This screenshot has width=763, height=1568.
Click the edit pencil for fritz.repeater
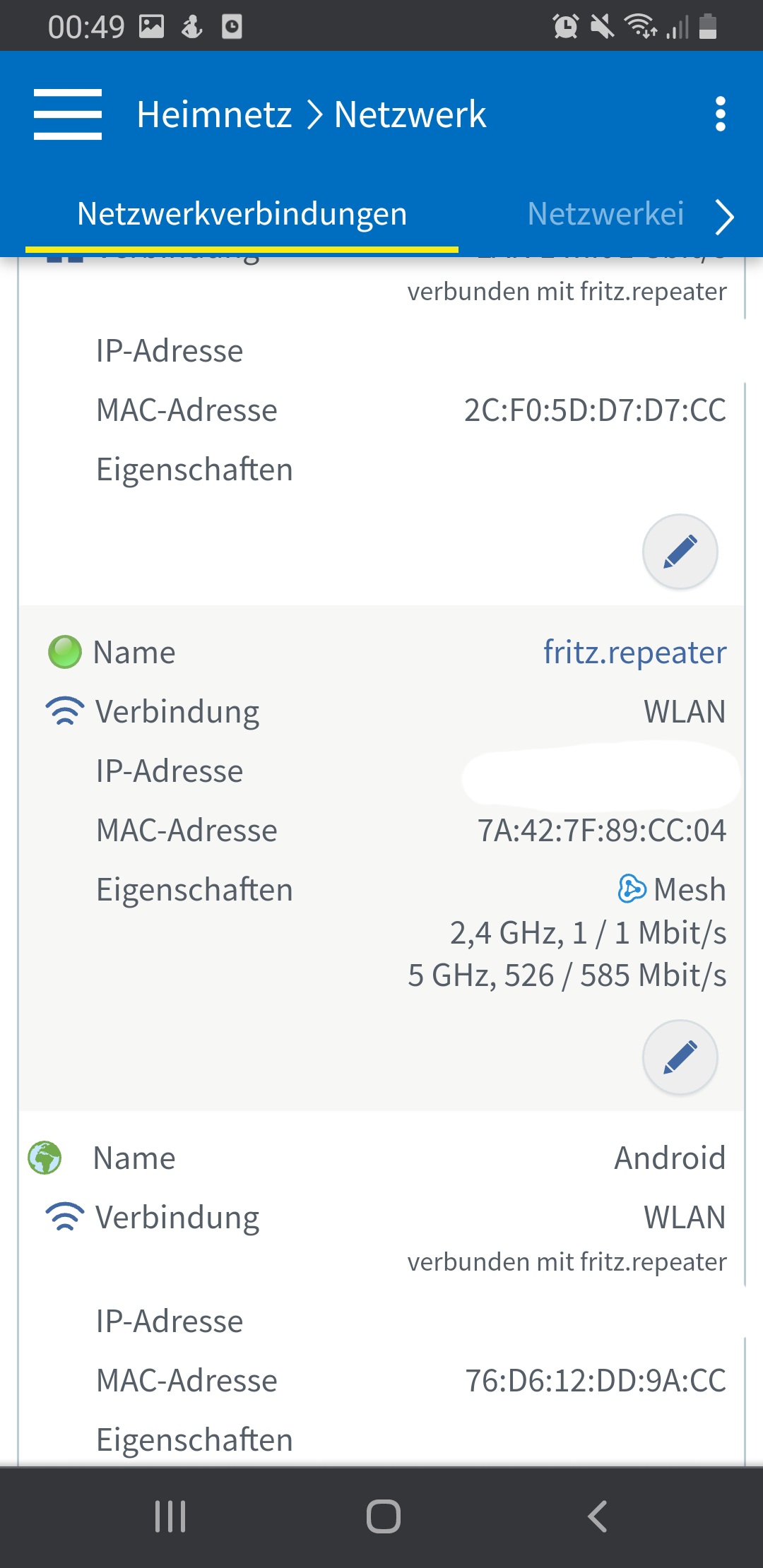[x=680, y=1057]
